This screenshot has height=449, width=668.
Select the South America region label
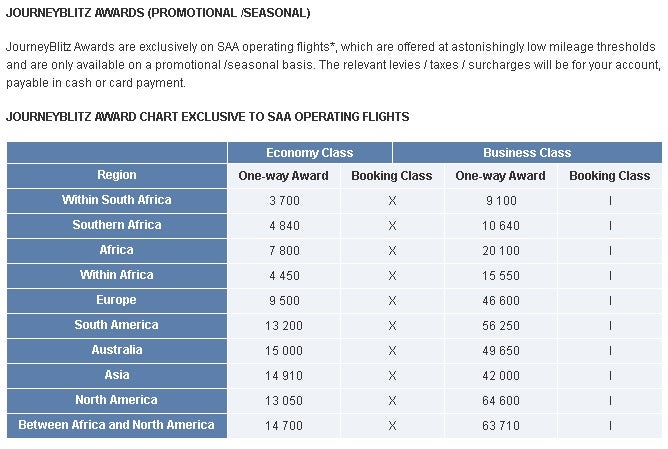(117, 325)
